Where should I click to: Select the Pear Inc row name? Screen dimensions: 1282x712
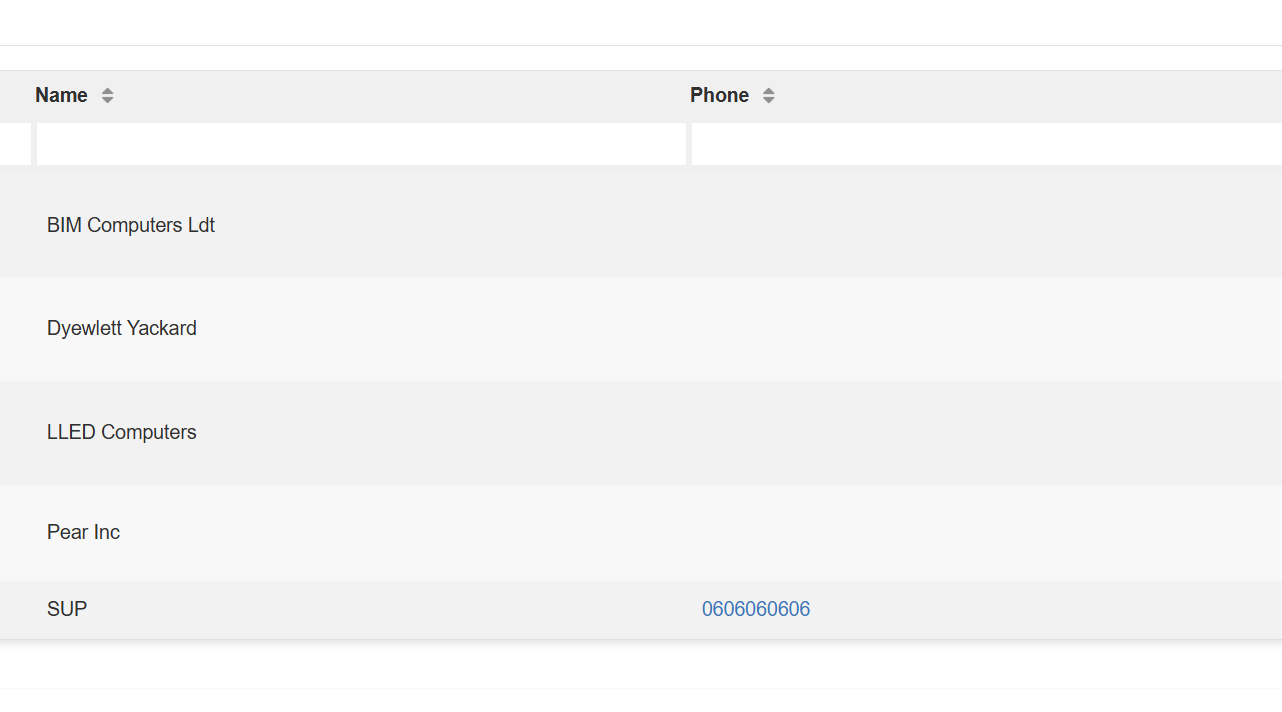click(83, 532)
